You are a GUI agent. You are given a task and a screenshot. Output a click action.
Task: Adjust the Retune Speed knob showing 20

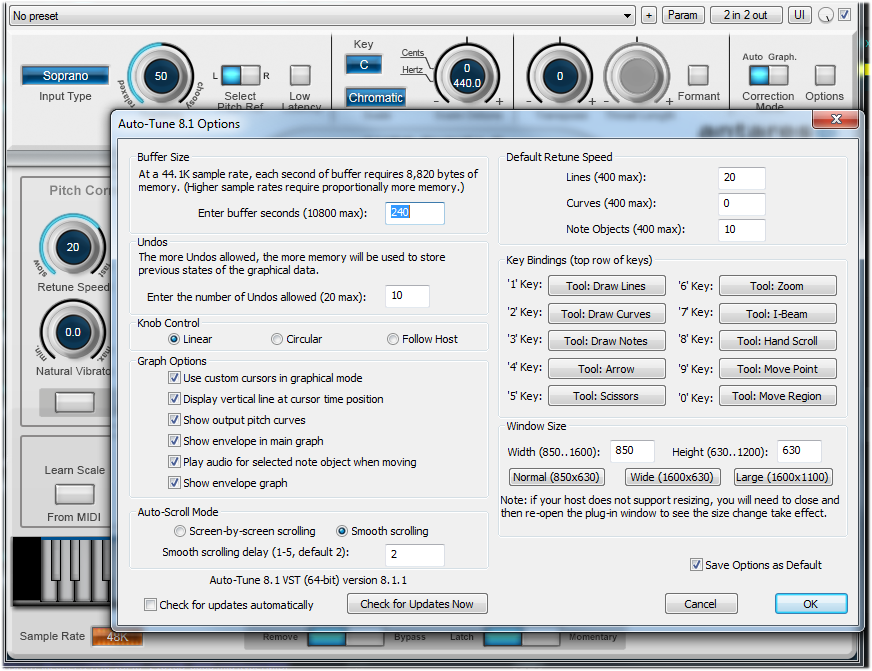(73, 247)
